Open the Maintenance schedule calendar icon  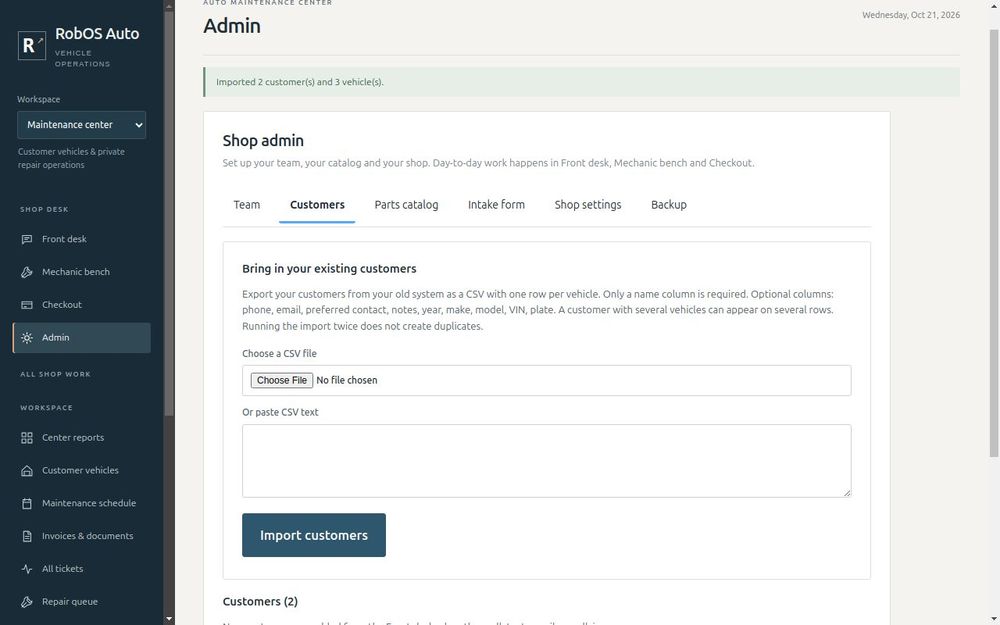point(27,503)
